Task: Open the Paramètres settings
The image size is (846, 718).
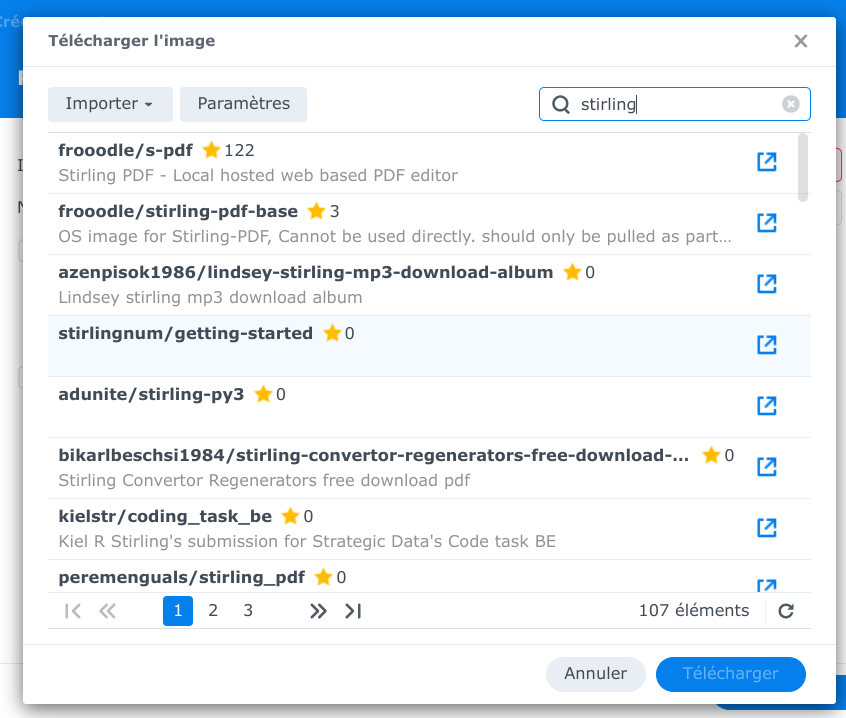Action: (243, 104)
